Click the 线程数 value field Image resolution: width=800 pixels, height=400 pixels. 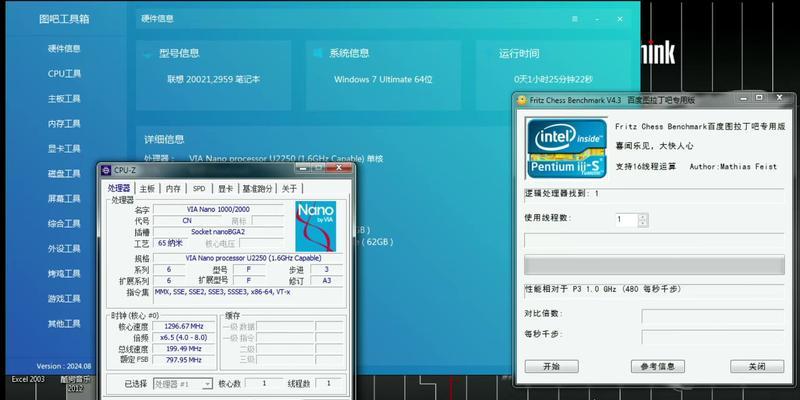pyautogui.click(x=328, y=383)
